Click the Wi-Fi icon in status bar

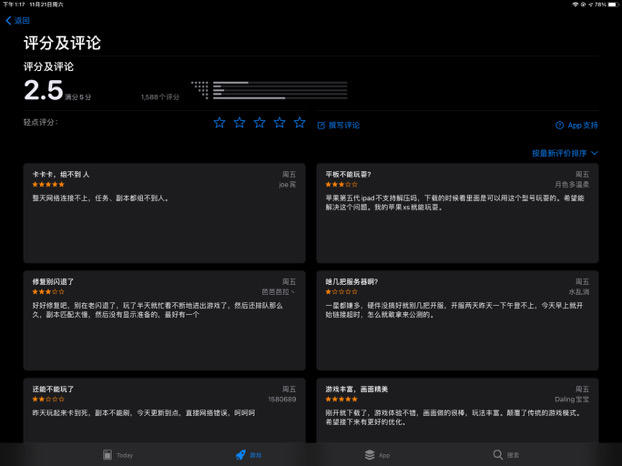click(x=575, y=4)
